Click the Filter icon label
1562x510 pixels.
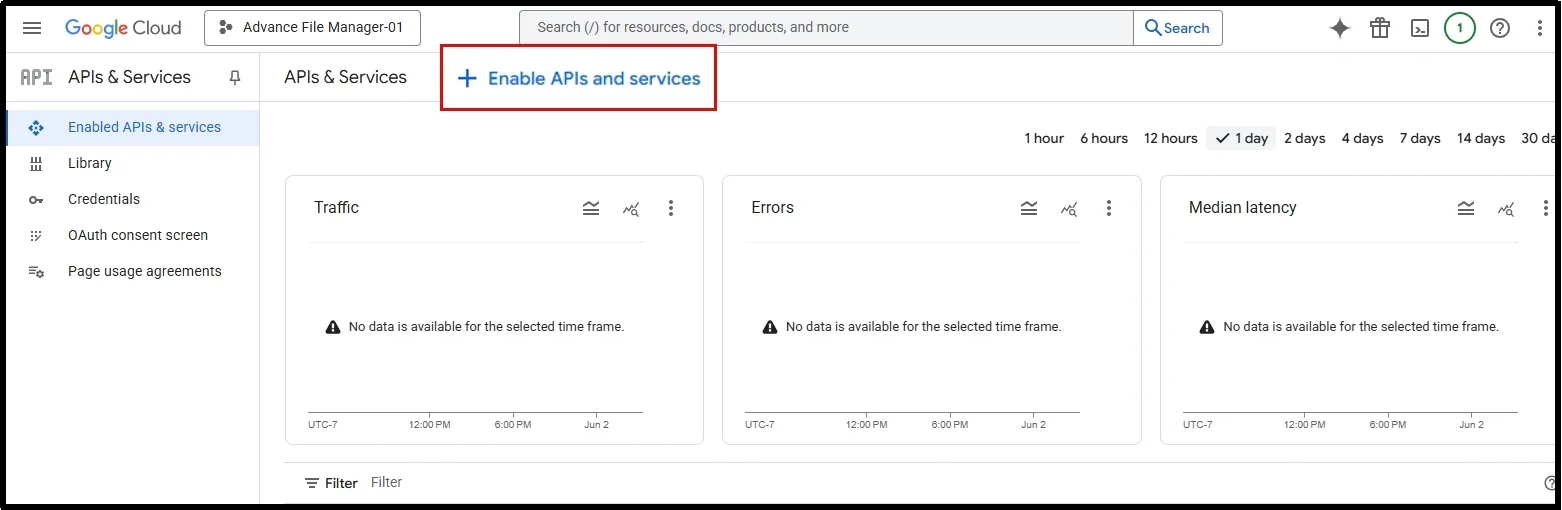click(x=331, y=483)
